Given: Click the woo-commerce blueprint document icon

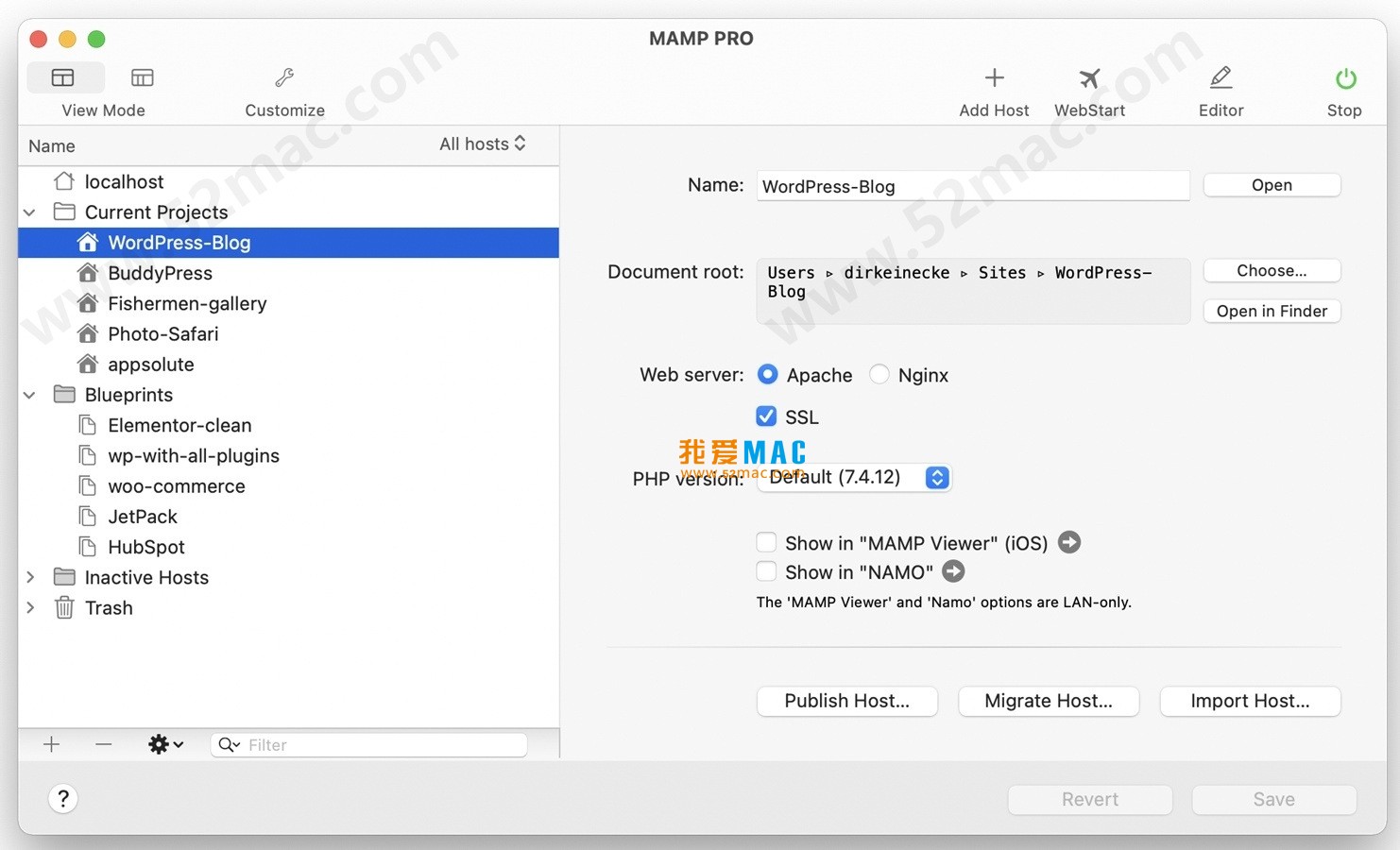Looking at the screenshot, I should pyautogui.click(x=88, y=485).
